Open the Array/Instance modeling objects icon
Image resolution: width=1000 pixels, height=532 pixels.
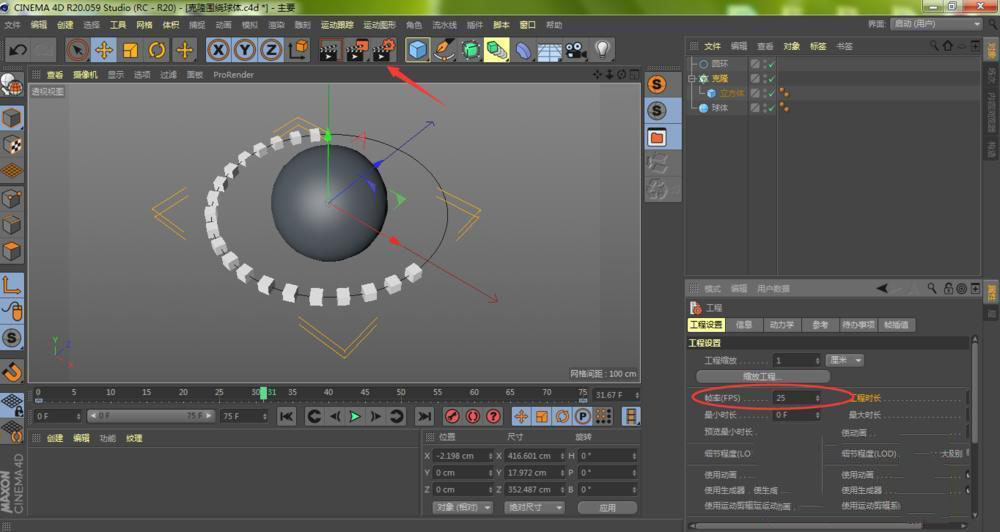496,50
